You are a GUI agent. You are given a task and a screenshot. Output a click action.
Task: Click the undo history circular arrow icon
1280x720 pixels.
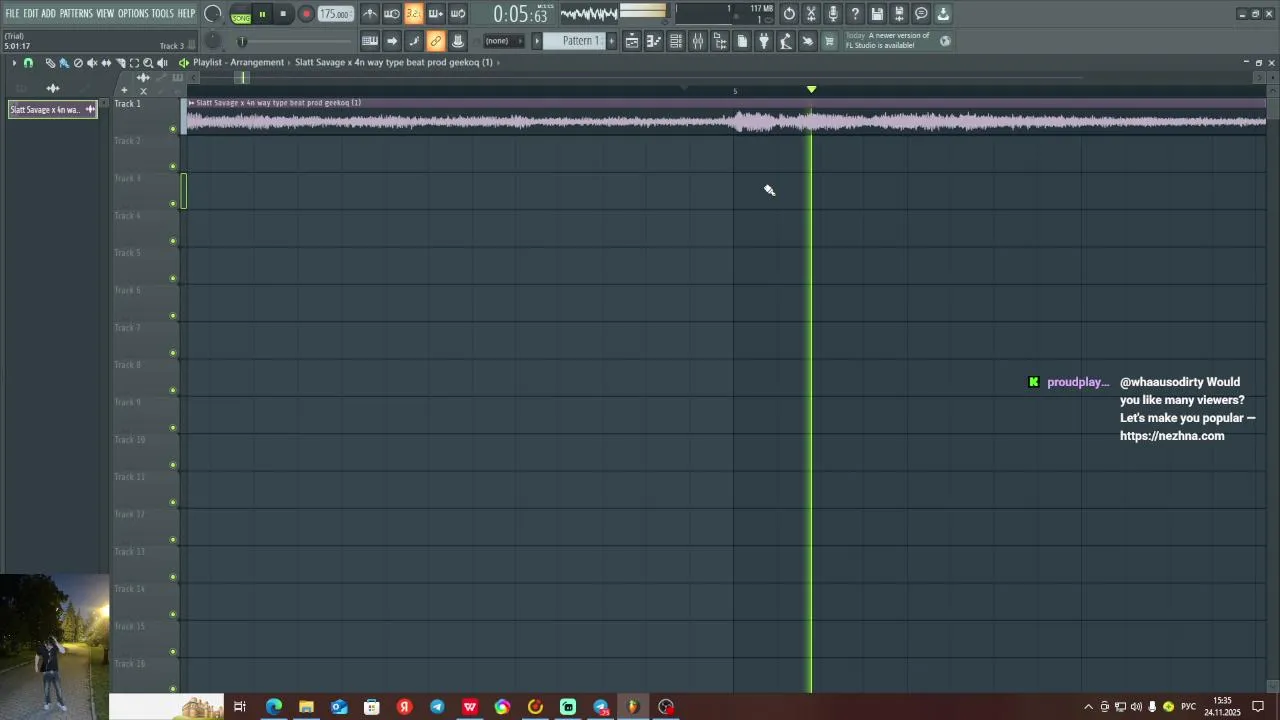click(789, 14)
